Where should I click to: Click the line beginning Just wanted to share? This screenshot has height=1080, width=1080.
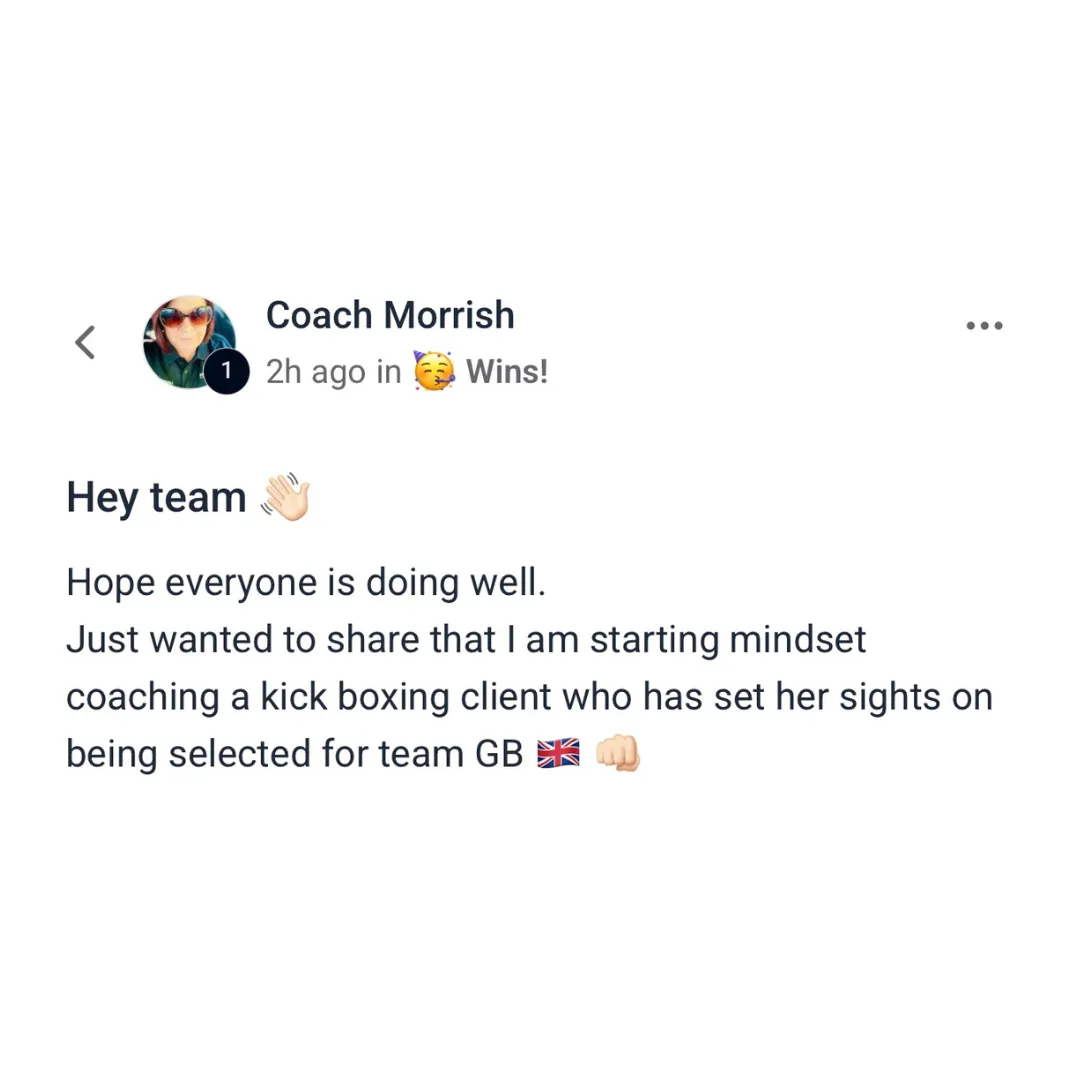pos(466,640)
